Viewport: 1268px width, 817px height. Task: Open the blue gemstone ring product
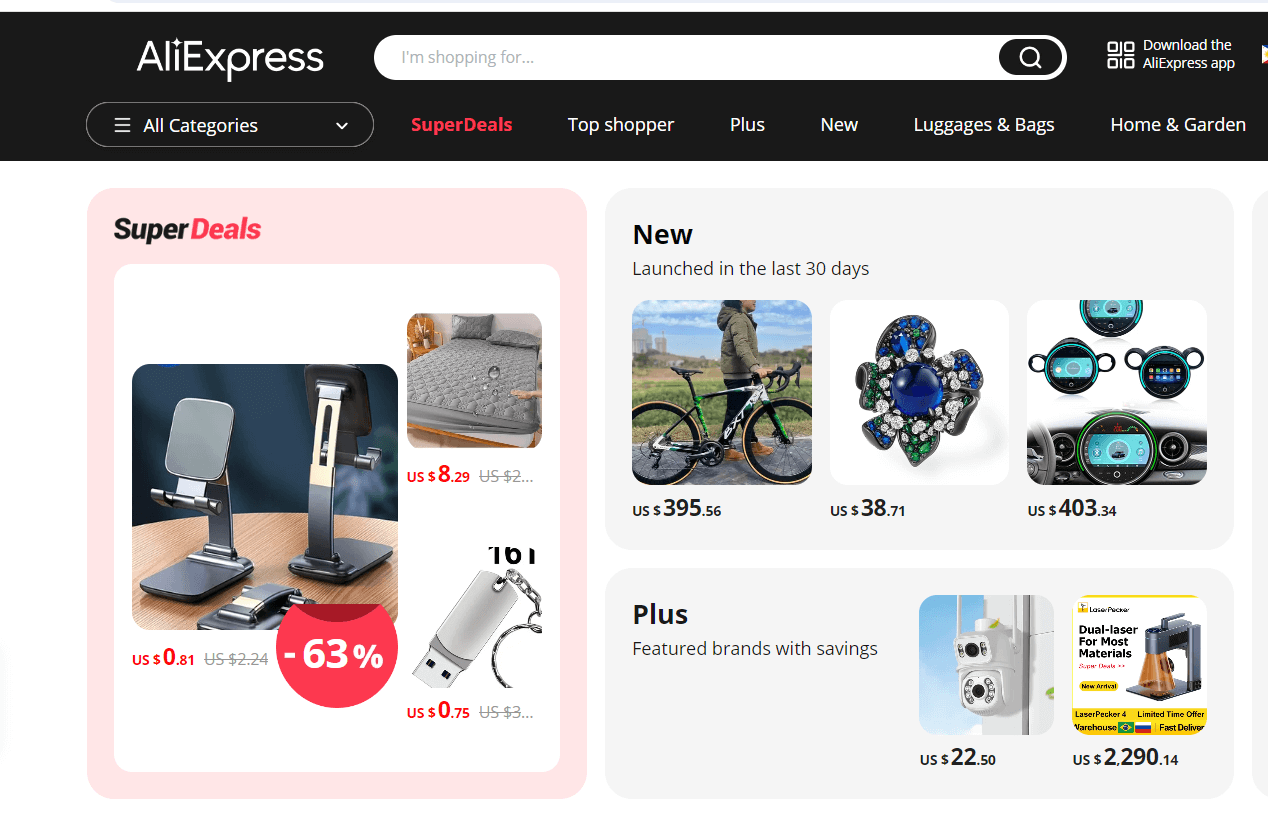pos(919,392)
